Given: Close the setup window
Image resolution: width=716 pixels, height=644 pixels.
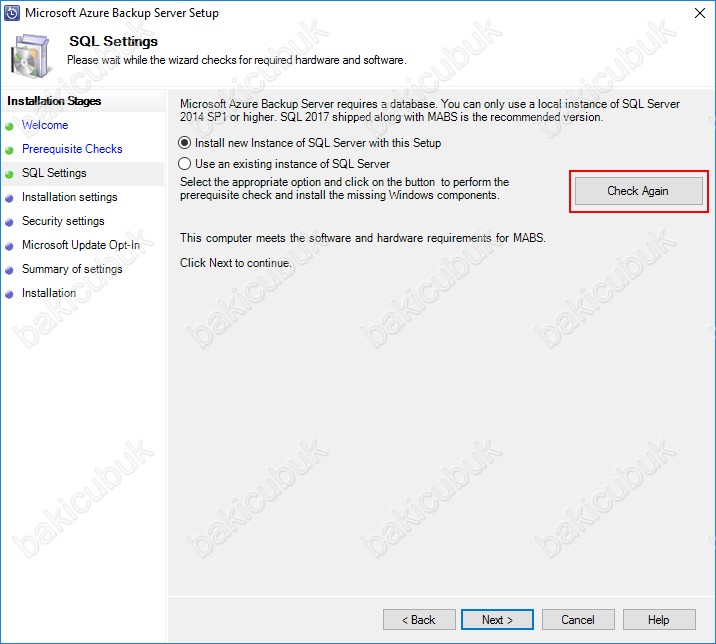Looking at the screenshot, I should [700, 13].
